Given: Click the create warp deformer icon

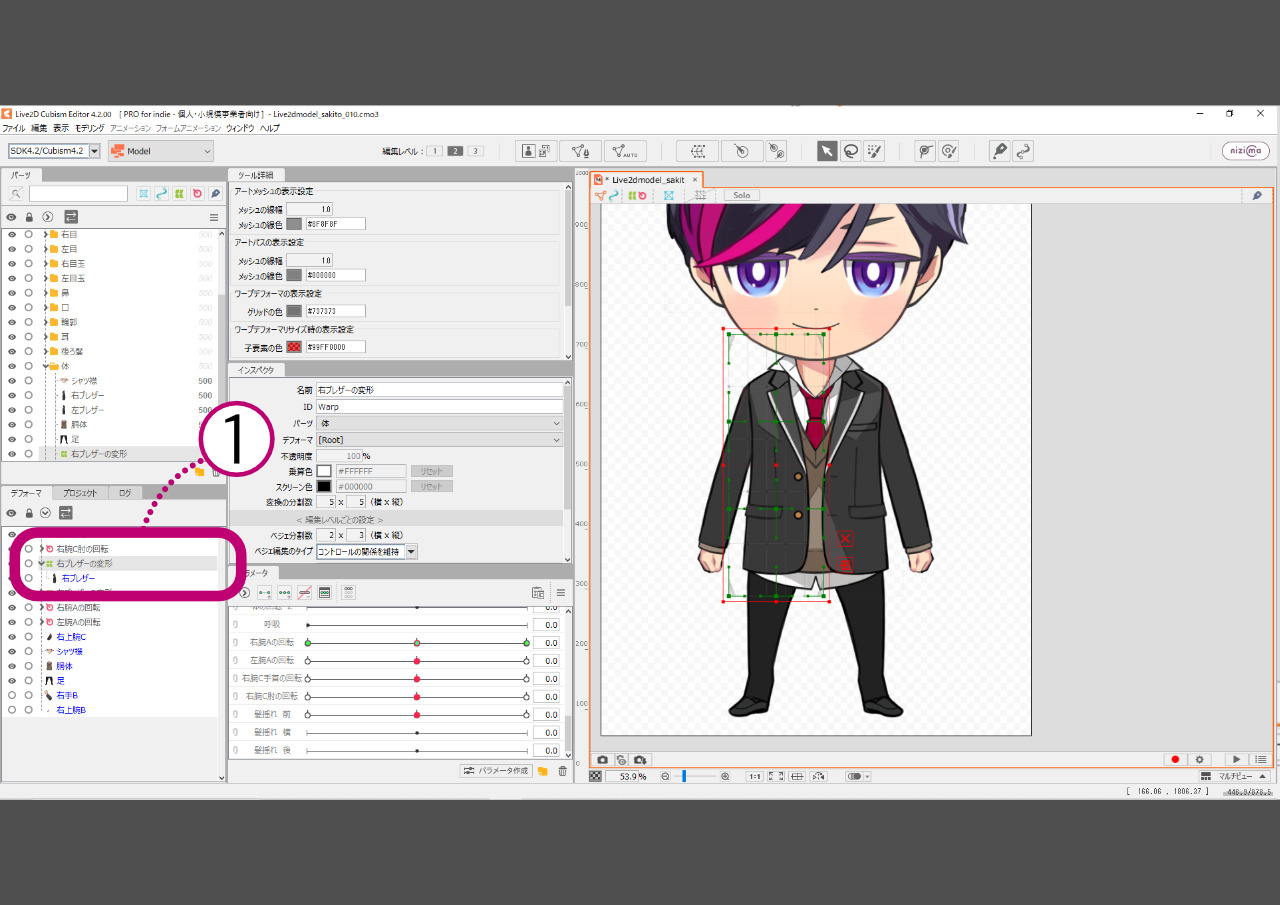Looking at the screenshot, I should click(698, 151).
